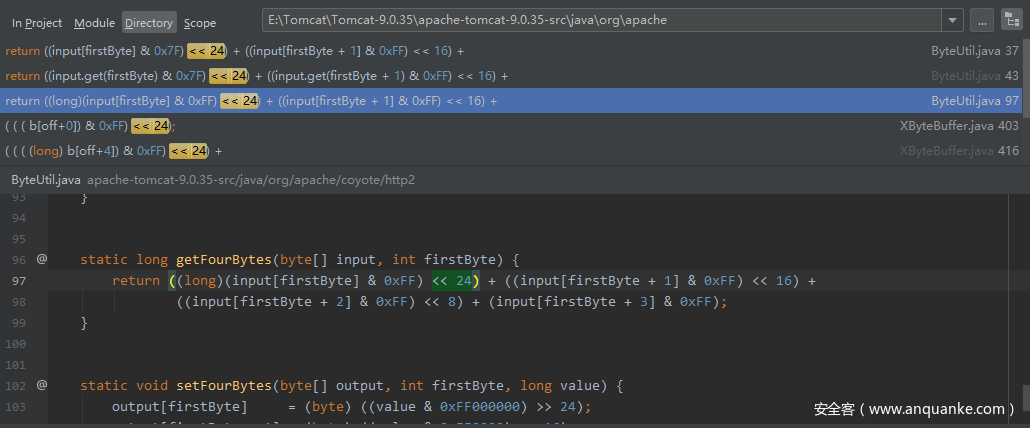The height and width of the screenshot is (428, 1030).
Task: Expand the directory path dropdown arrow
Action: [x=951, y=21]
